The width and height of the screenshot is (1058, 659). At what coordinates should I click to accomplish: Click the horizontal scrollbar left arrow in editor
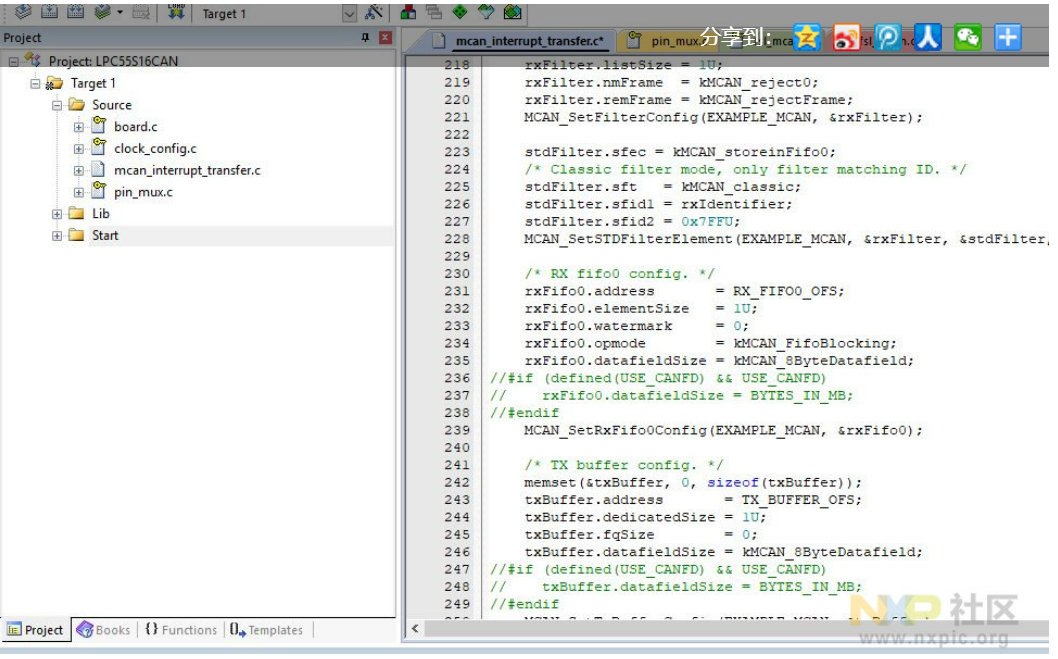pos(415,629)
